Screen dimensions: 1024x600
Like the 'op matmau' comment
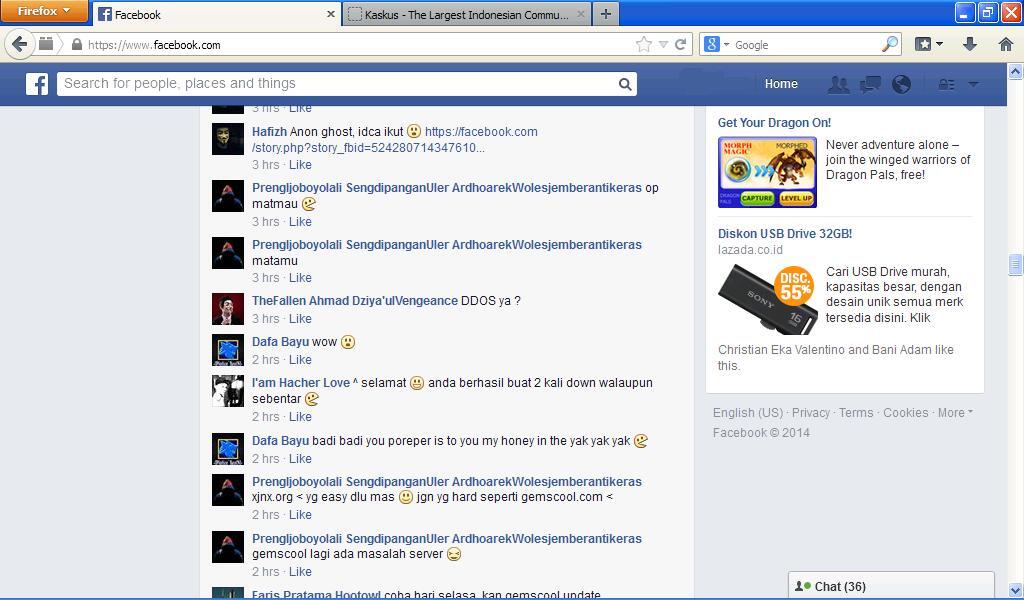[x=300, y=221]
